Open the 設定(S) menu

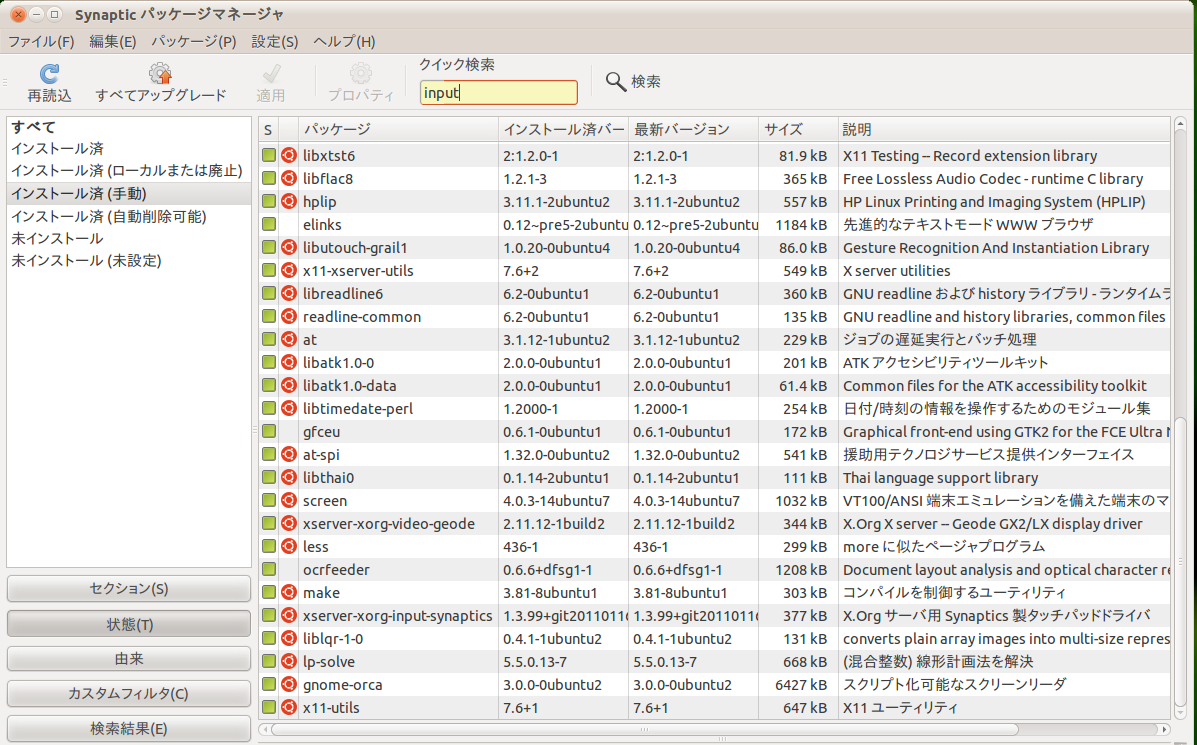coord(275,41)
